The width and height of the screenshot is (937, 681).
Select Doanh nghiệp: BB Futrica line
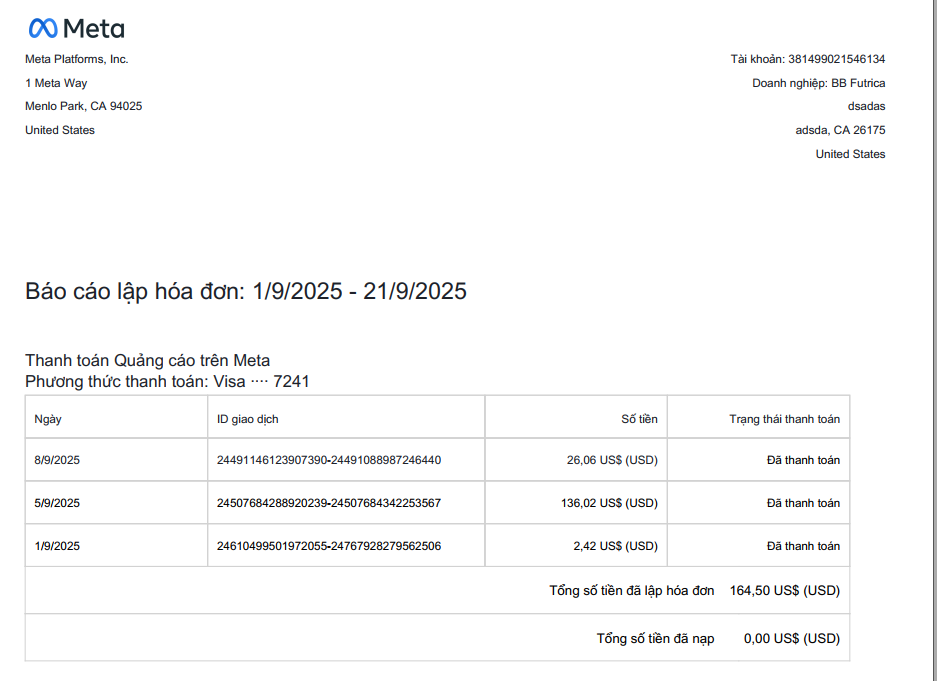pyautogui.click(x=819, y=83)
